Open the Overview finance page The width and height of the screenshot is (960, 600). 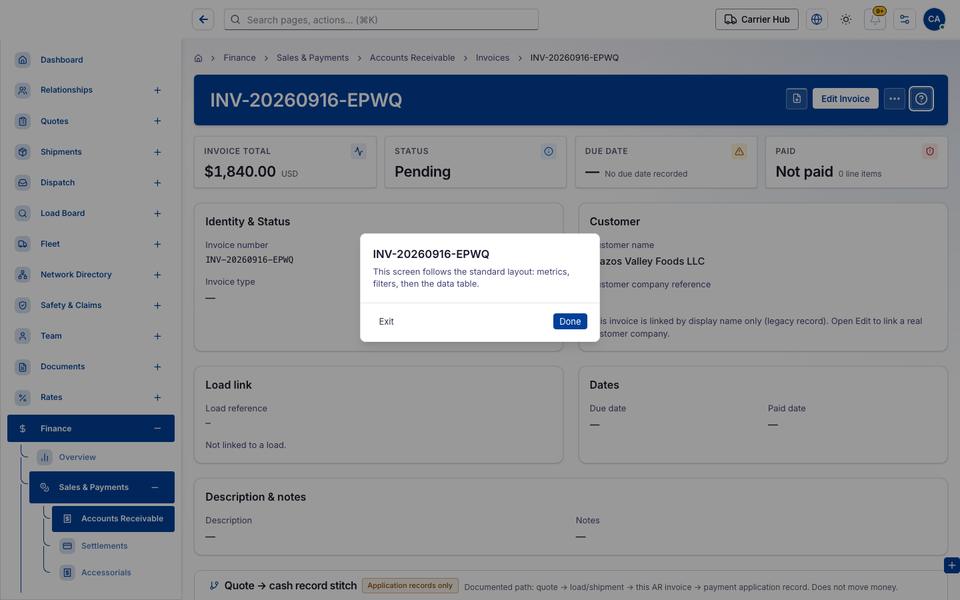(x=77, y=457)
